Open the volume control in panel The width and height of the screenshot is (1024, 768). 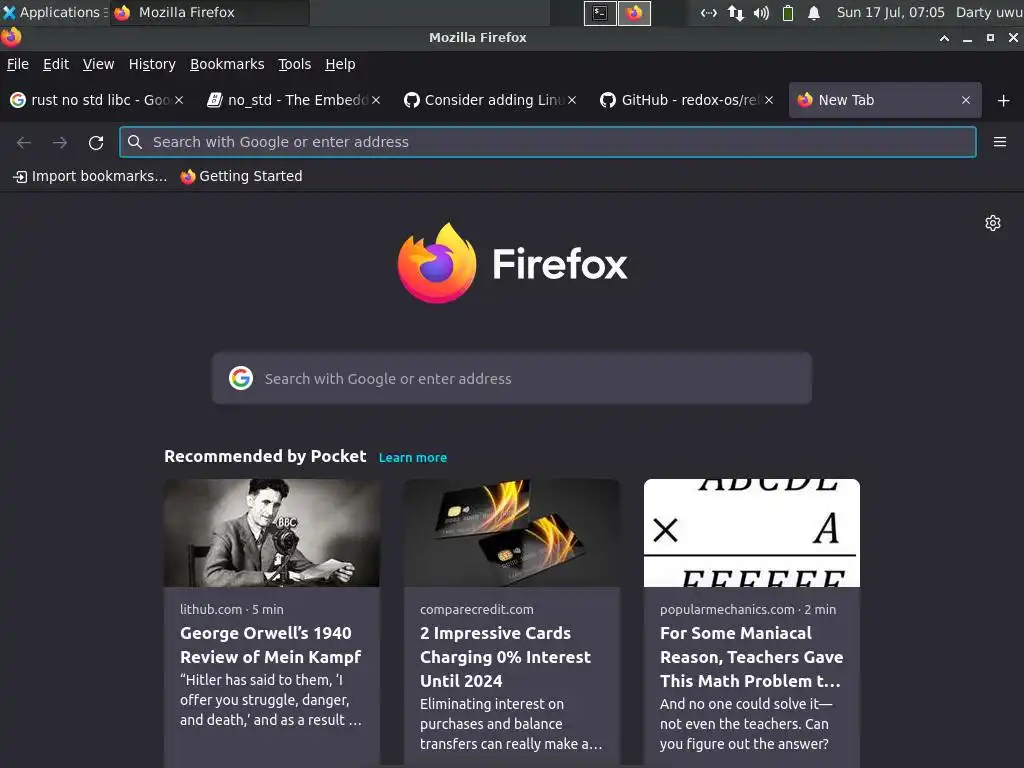[761, 12]
